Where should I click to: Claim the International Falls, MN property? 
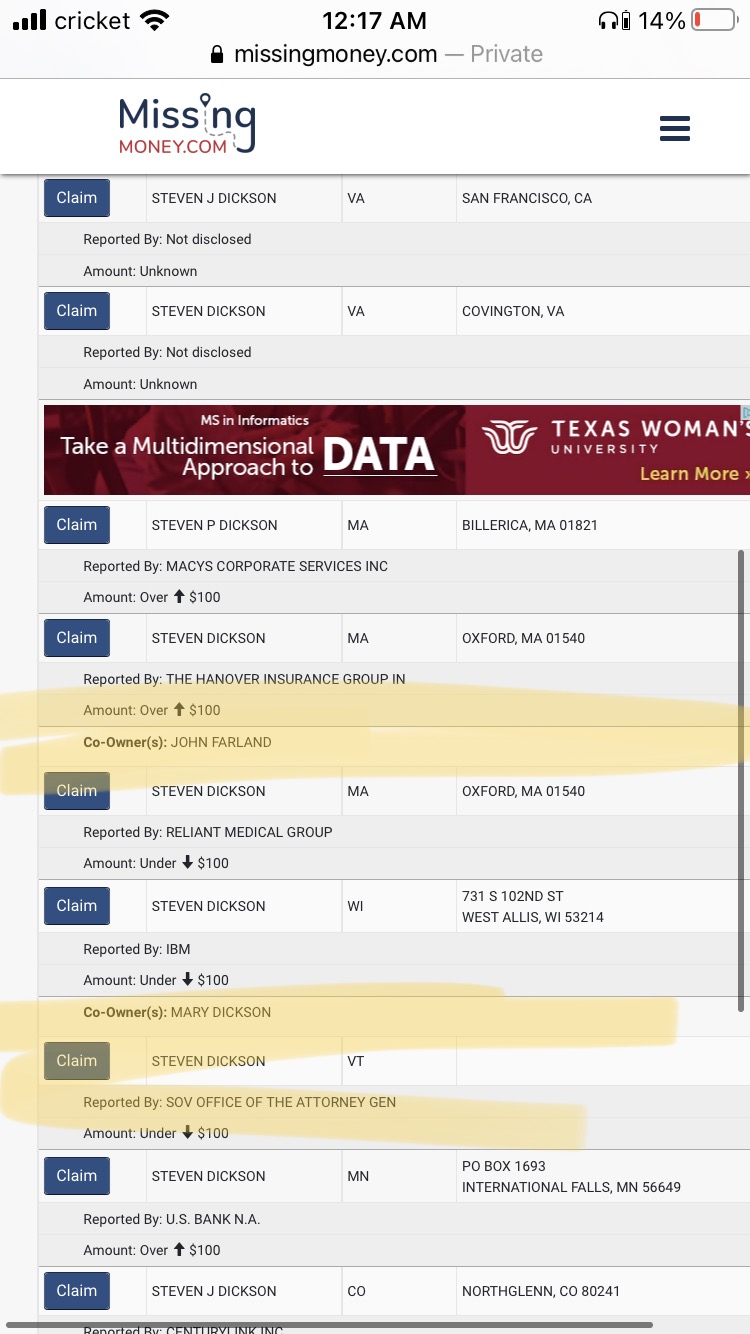click(x=77, y=1176)
